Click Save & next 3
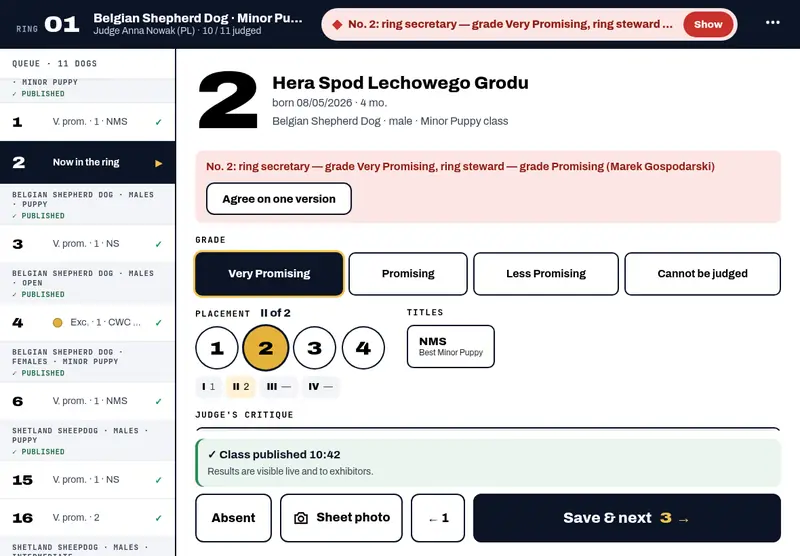Viewport: 800px width, 556px height. [x=627, y=518]
